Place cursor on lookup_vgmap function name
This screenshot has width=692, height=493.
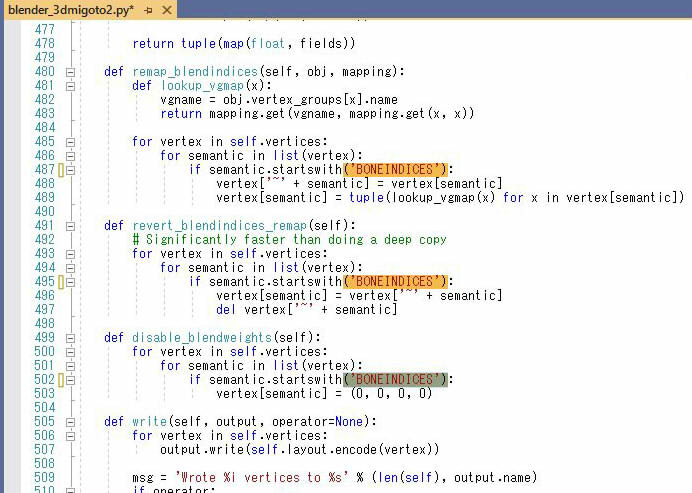pos(202,86)
